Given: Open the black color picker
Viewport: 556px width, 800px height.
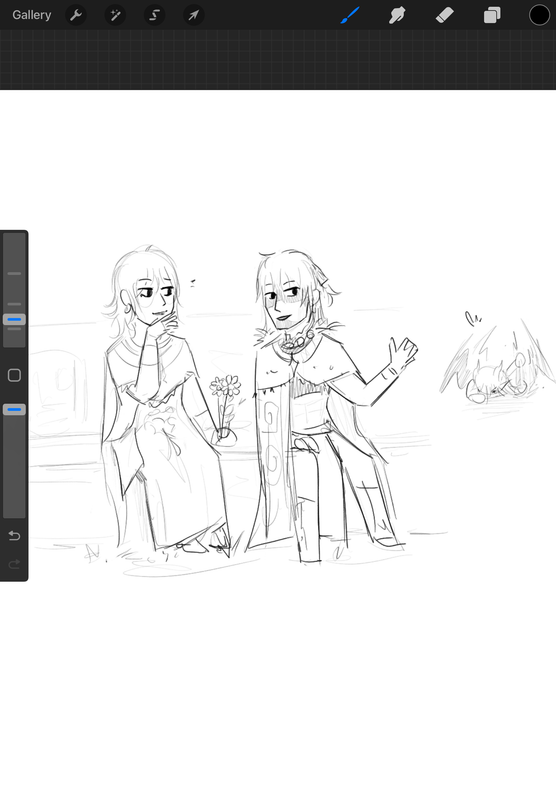Looking at the screenshot, I should click(539, 15).
